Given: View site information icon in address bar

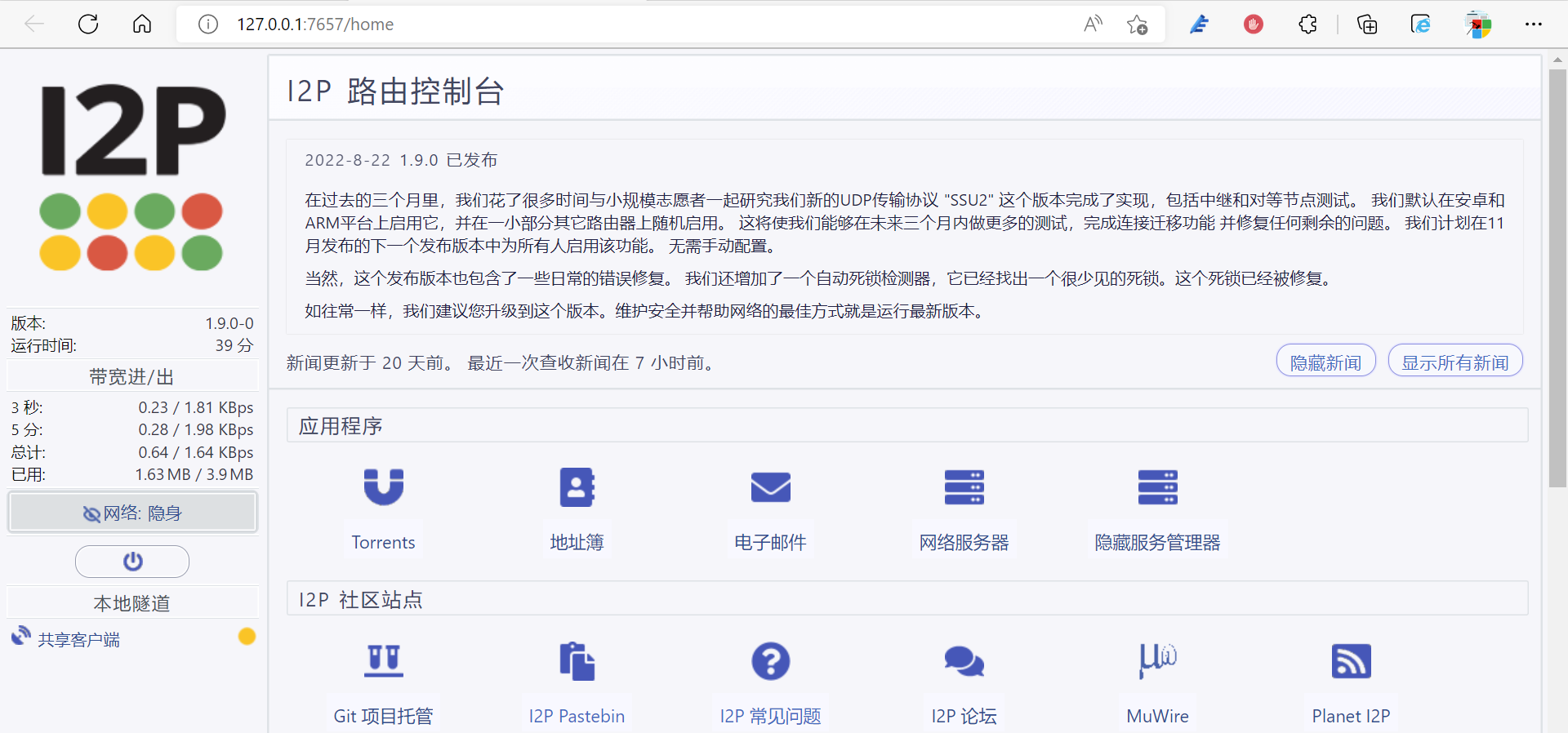Looking at the screenshot, I should tap(208, 24).
